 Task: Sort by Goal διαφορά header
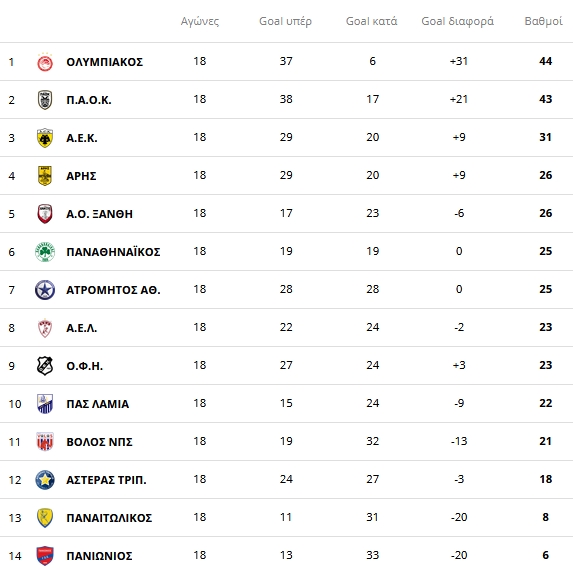click(458, 21)
